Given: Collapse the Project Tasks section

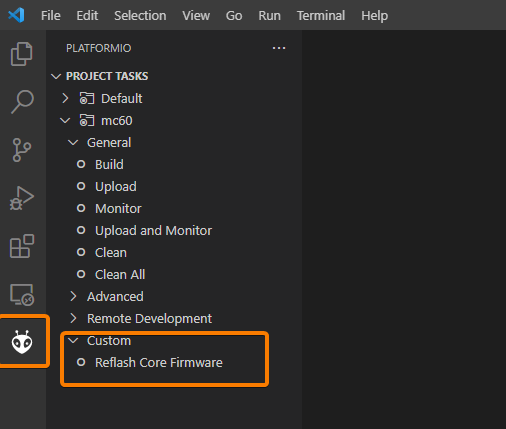Looking at the screenshot, I should point(56,76).
